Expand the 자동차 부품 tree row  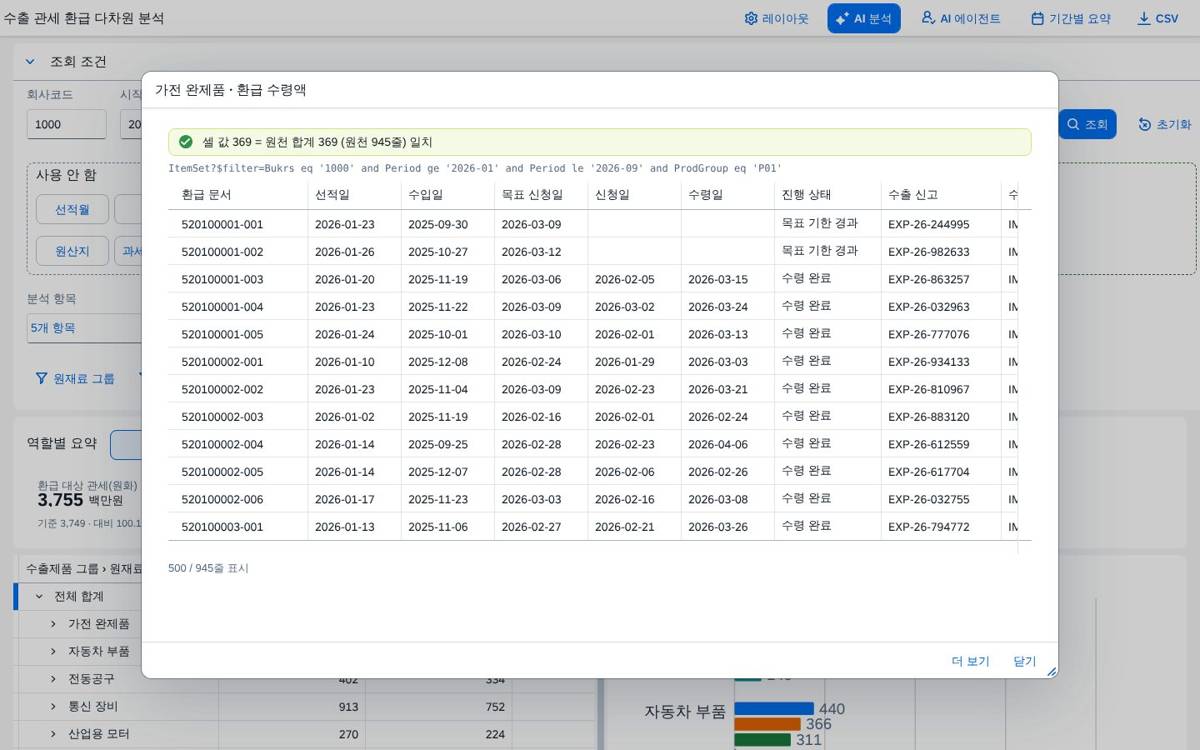click(x=53, y=651)
